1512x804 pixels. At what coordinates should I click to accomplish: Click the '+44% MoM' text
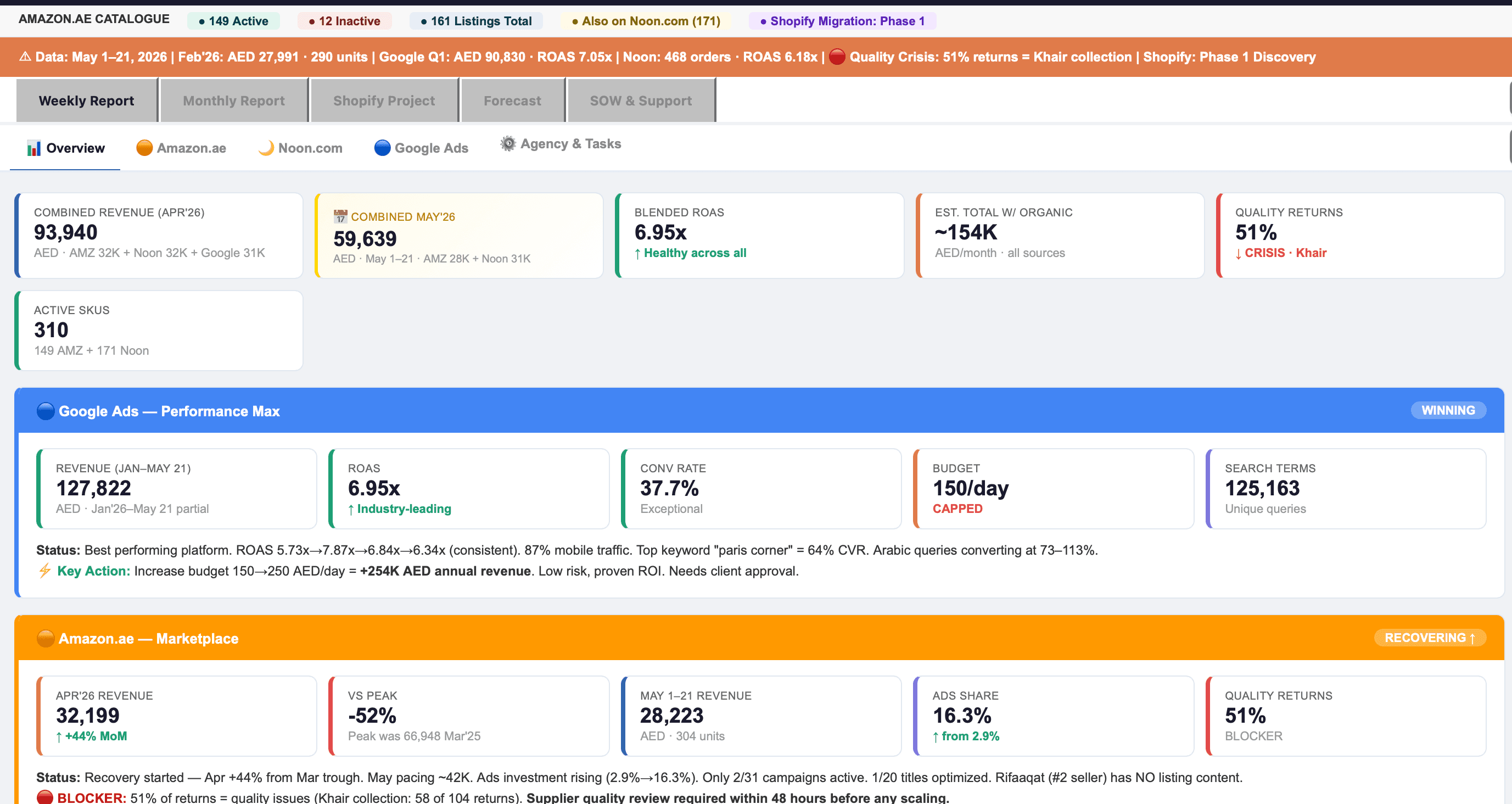(x=96, y=736)
